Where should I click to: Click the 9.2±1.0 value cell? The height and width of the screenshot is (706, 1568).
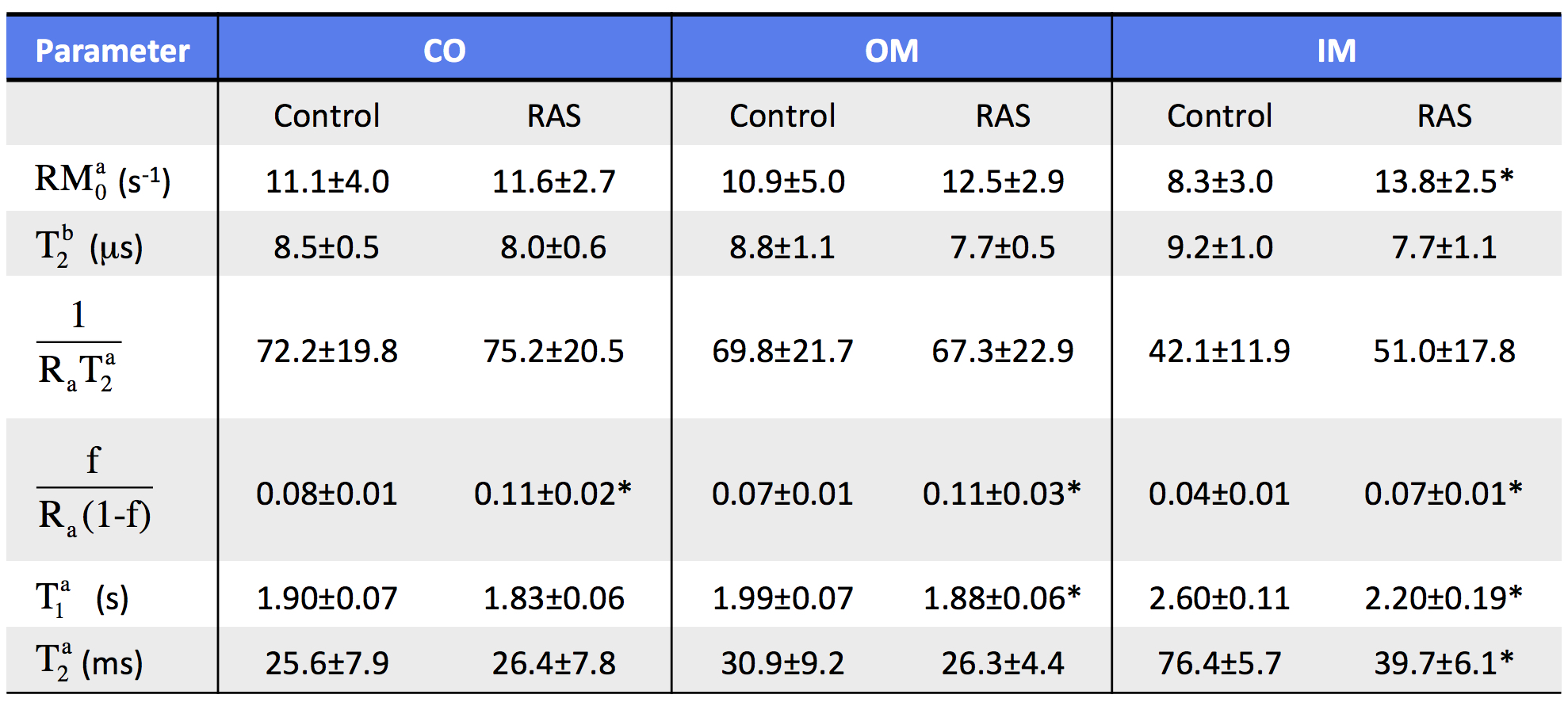(1219, 247)
